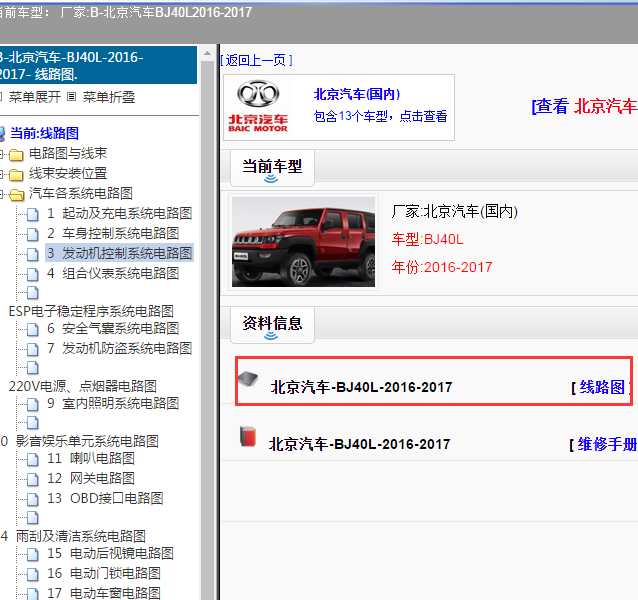Click the 菜单展开 expand-all option

click(x=35, y=97)
